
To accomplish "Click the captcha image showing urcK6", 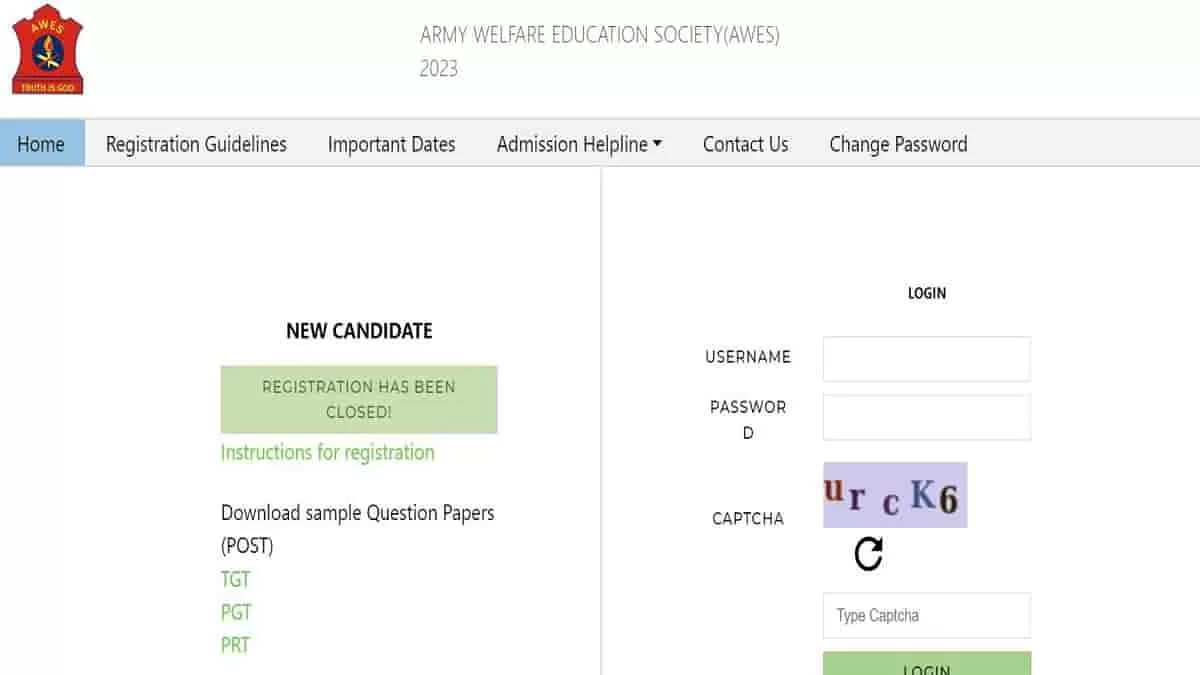I will tap(895, 494).
